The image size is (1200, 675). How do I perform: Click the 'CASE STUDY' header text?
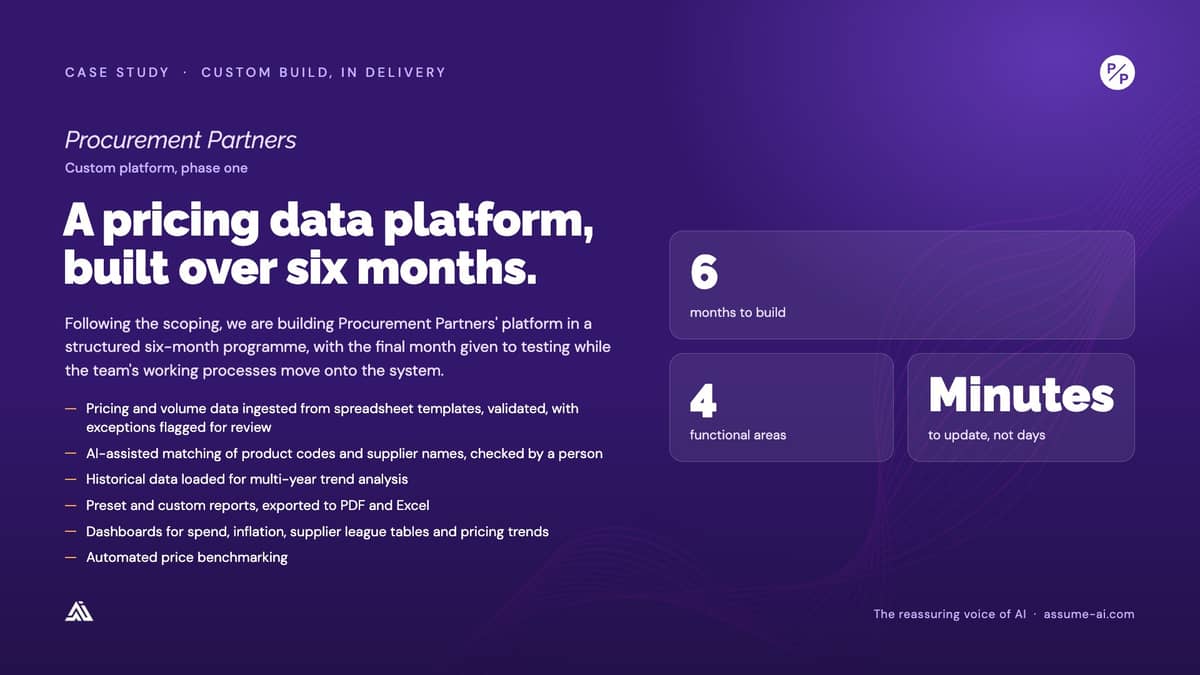click(x=117, y=72)
